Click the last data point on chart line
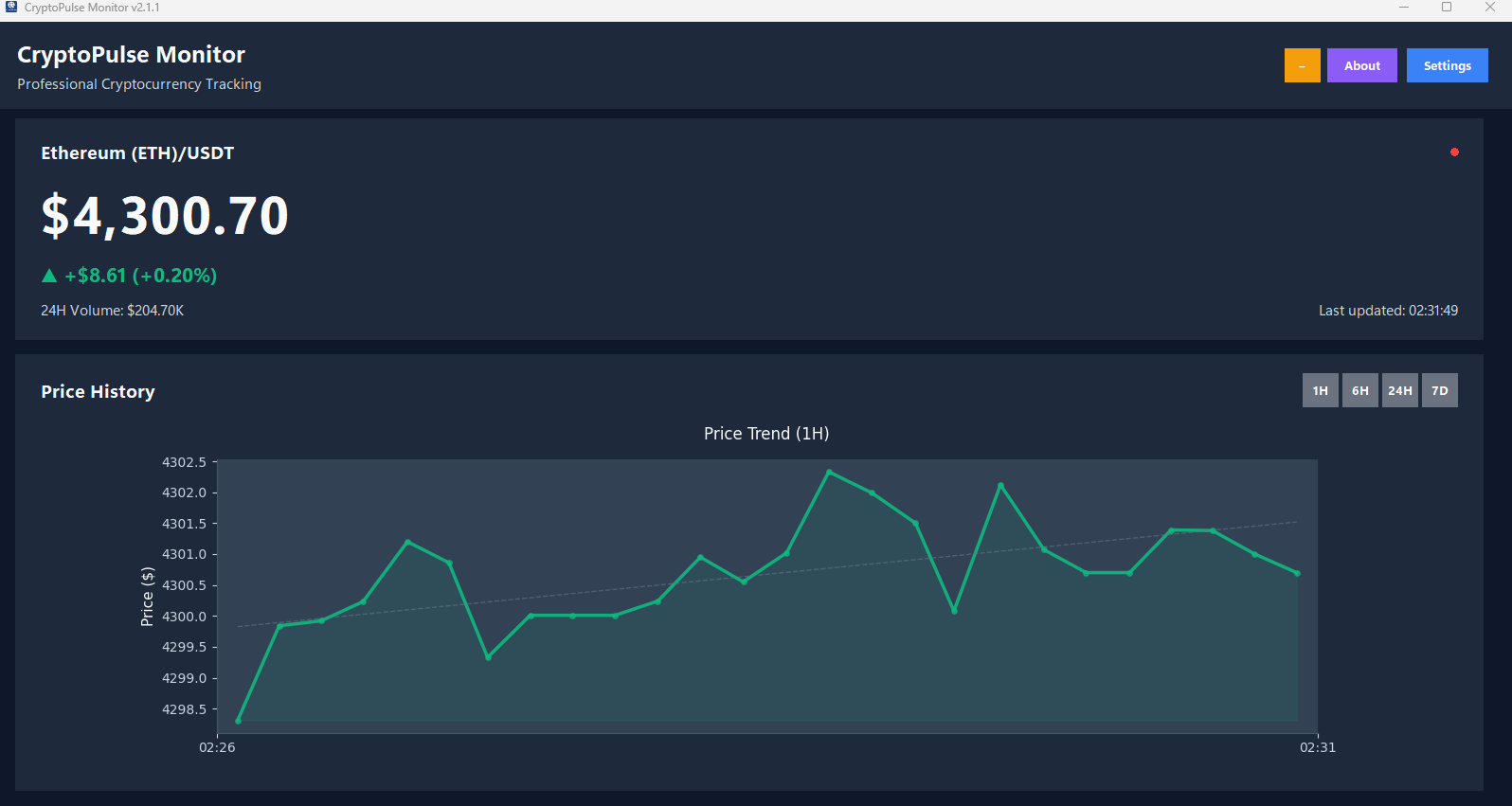Image resolution: width=1512 pixels, height=806 pixels. pos(1297,573)
